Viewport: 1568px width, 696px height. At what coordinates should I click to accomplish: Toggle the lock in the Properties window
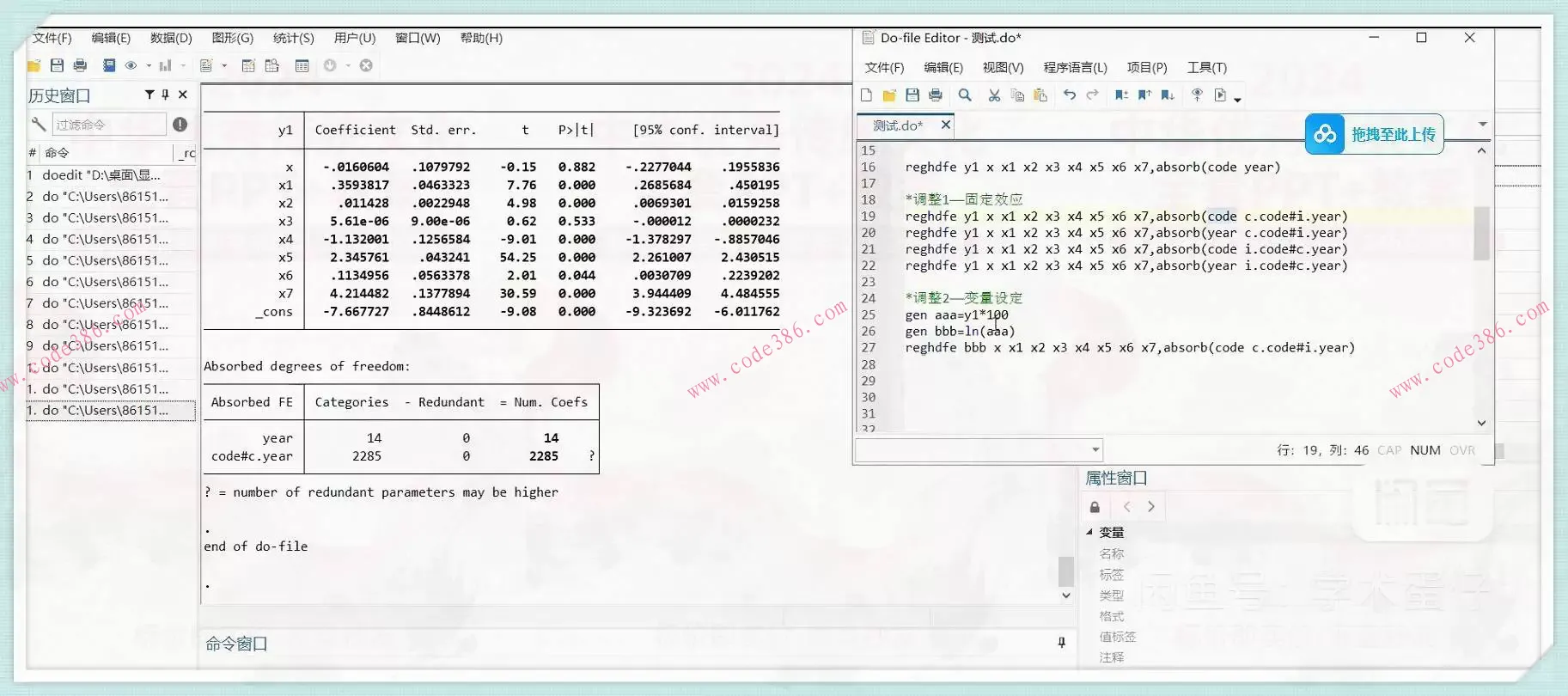click(1095, 507)
